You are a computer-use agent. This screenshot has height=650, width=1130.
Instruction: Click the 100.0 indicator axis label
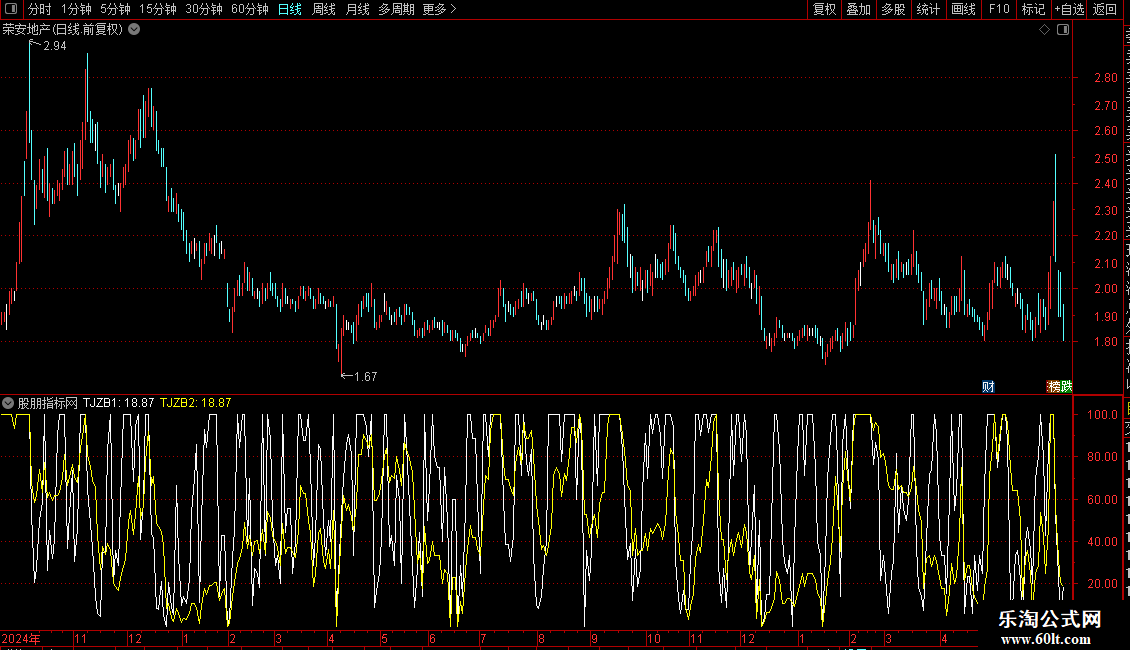(1103, 415)
